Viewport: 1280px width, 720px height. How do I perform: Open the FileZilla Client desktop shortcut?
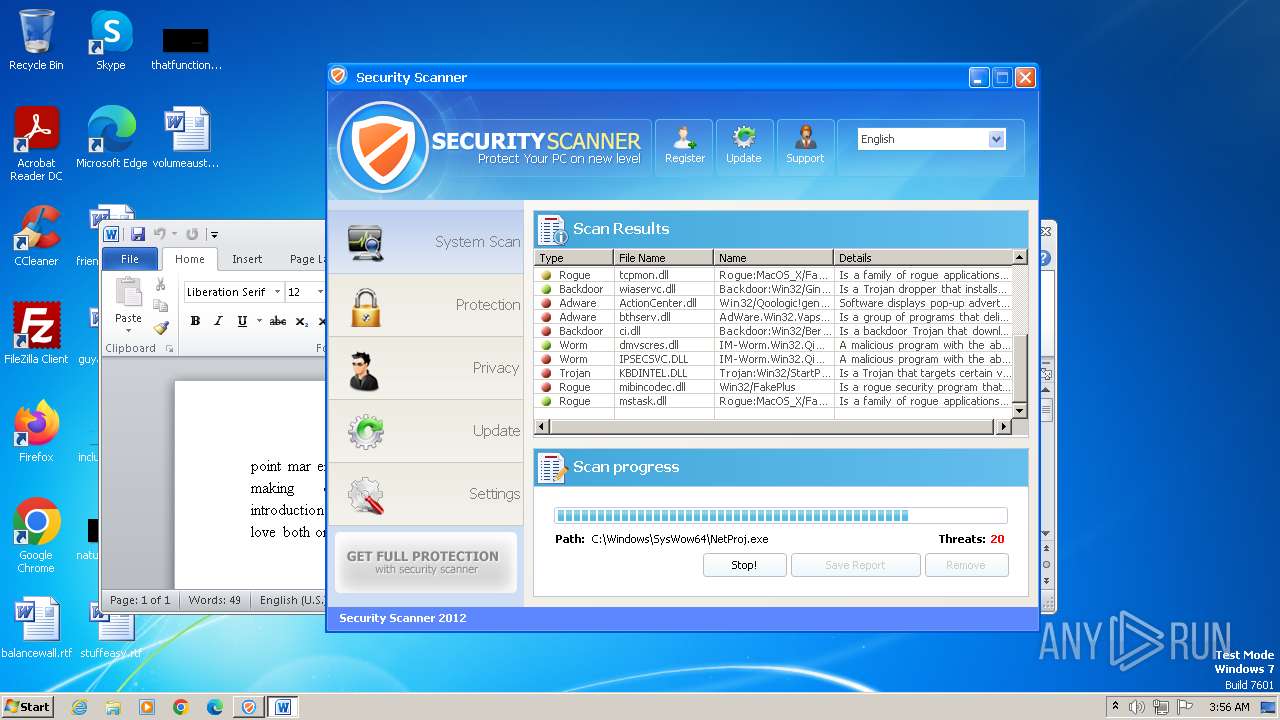coord(36,333)
